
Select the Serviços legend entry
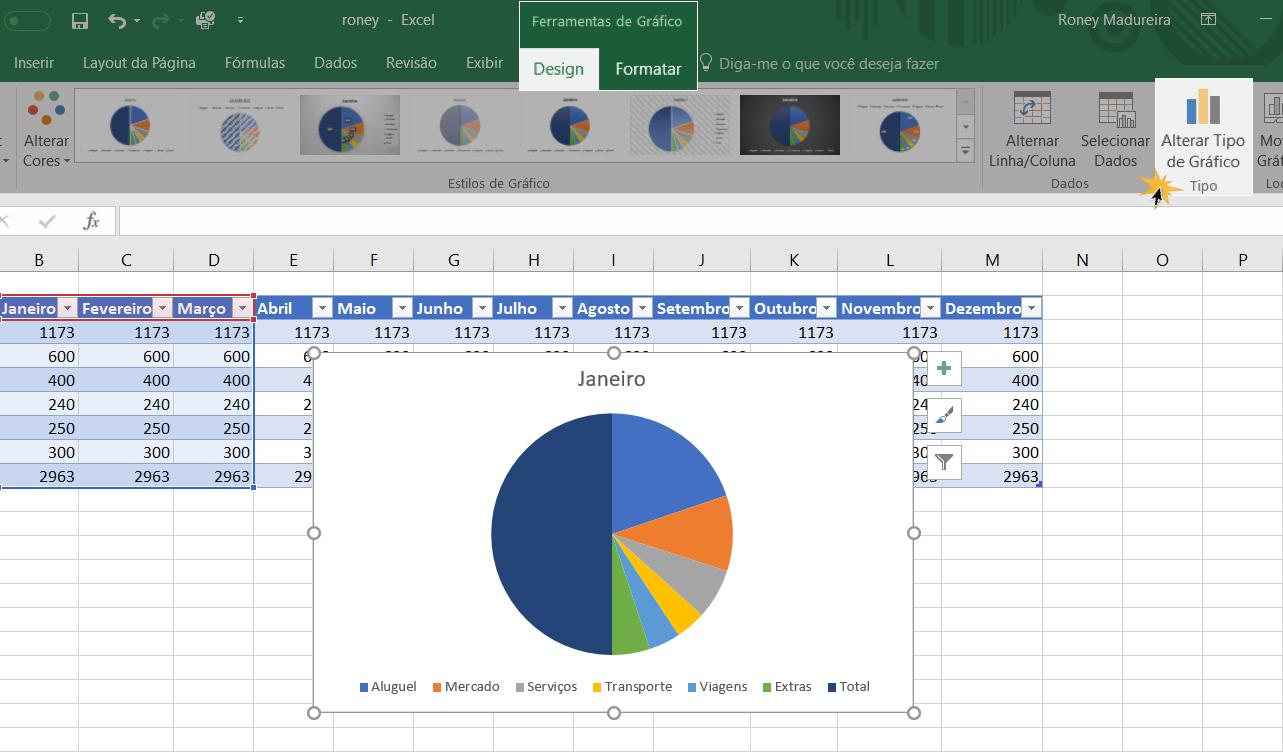pyautogui.click(x=547, y=687)
